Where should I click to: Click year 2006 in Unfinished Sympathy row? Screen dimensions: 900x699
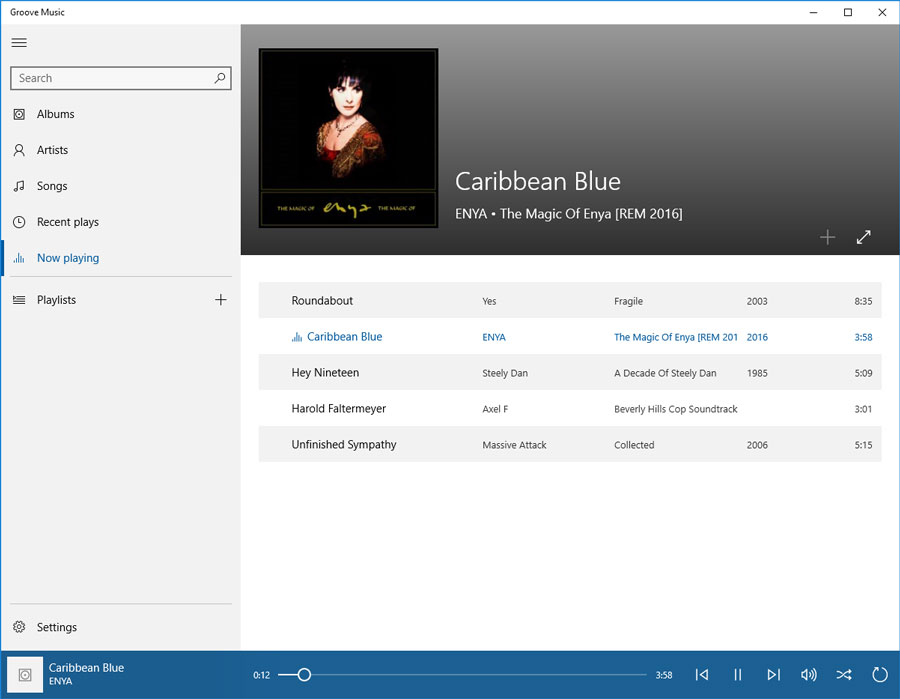[757, 445]
